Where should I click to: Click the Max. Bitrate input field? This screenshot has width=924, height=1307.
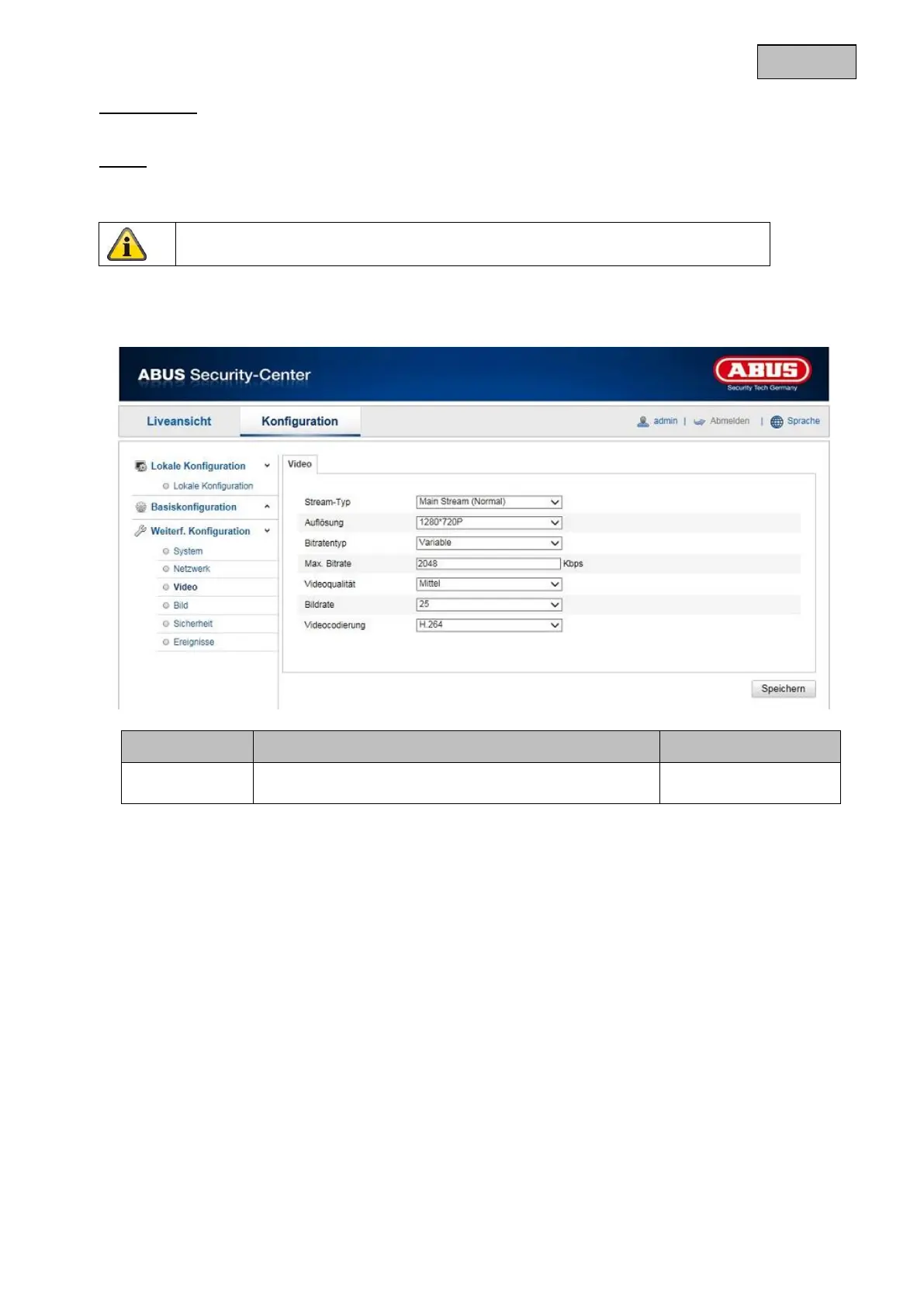[x=488, y=563]
